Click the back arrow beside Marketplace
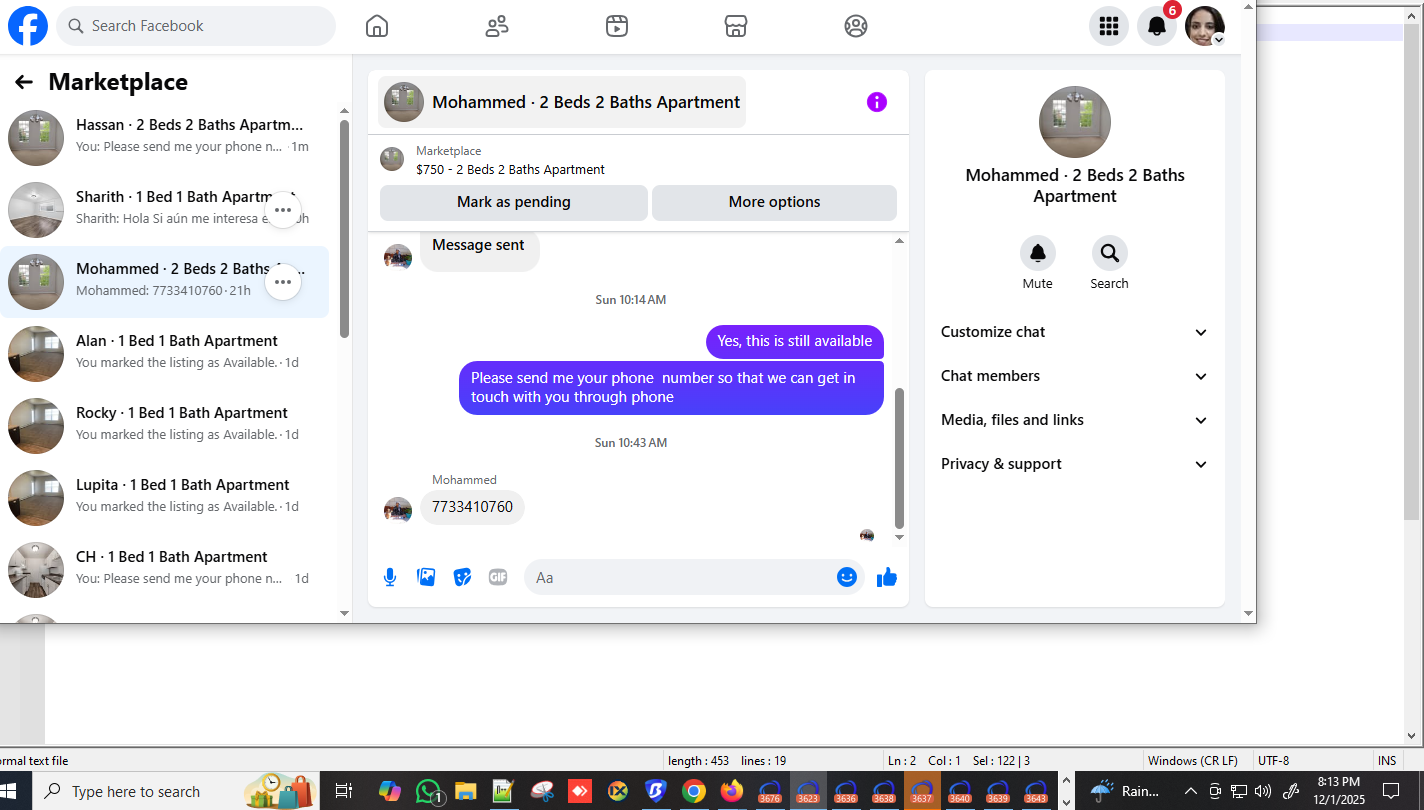 (x=24, y=82)
